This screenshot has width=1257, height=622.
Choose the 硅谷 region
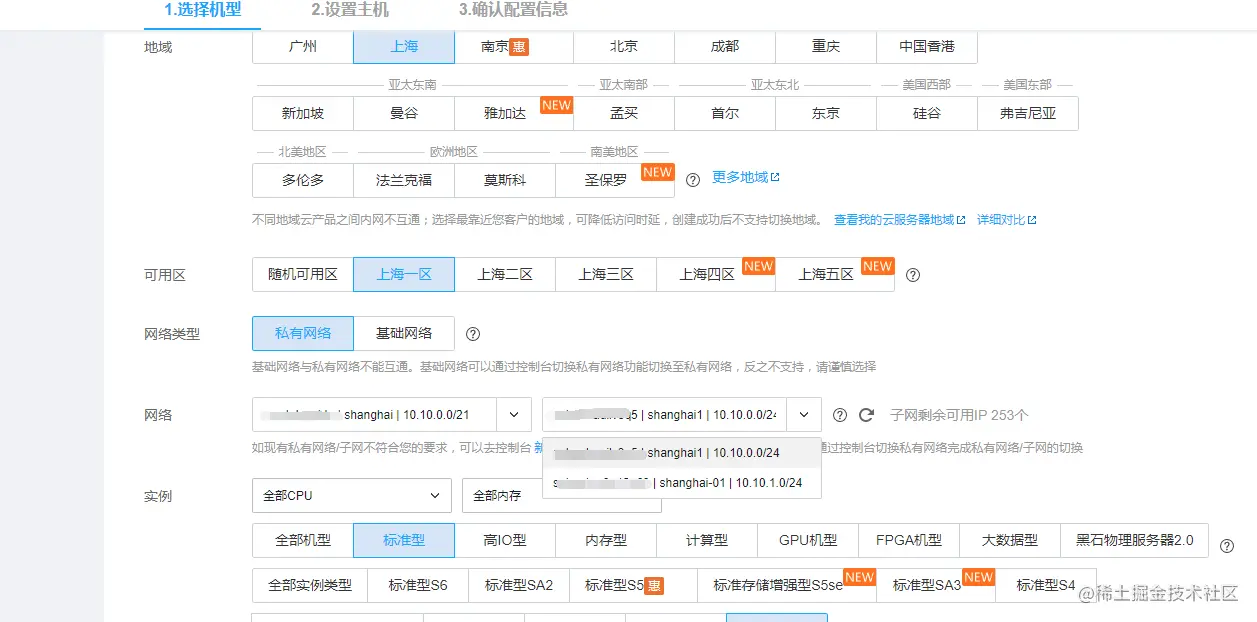point(927,113)
